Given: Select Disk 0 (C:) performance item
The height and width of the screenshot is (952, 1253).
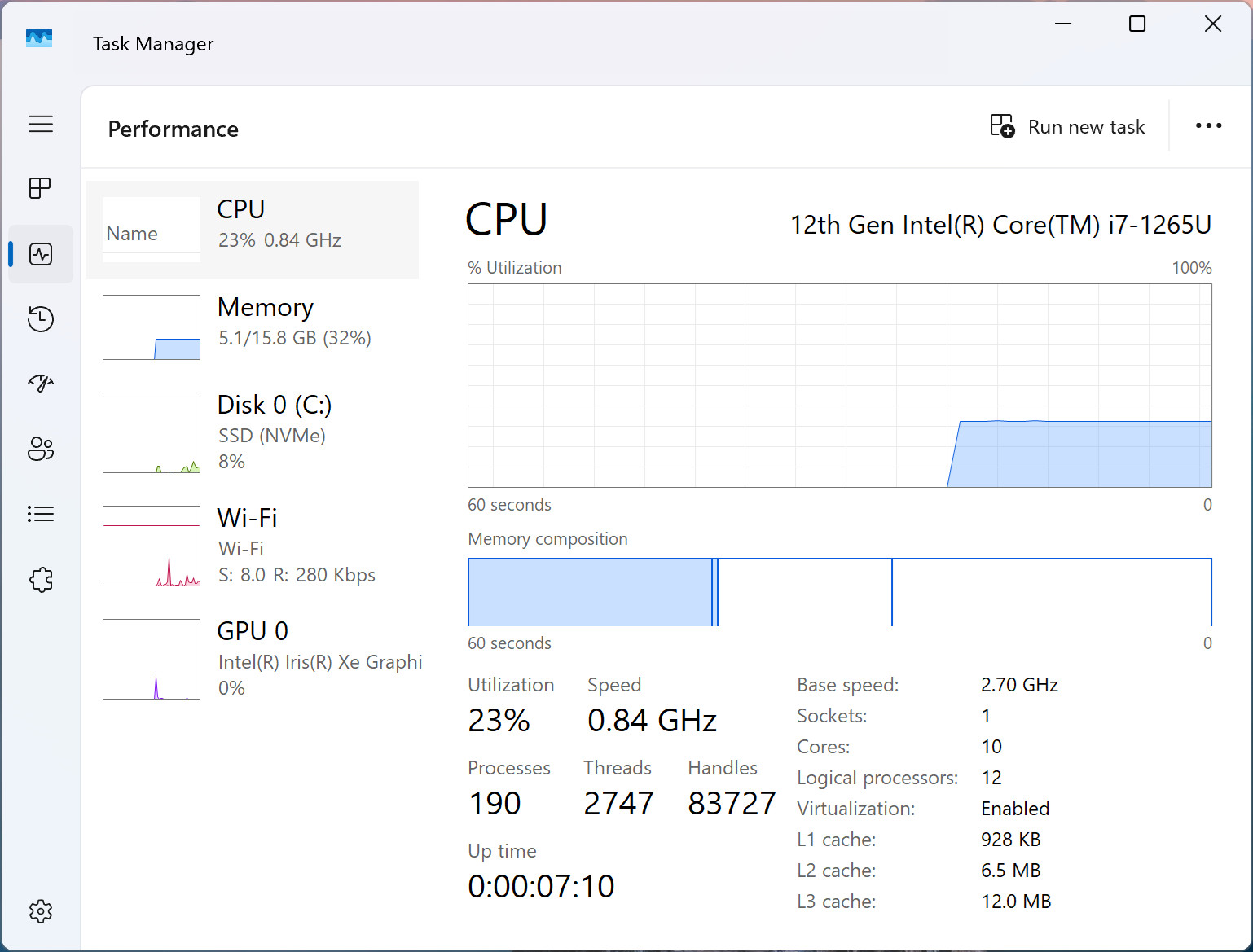Looking at the screenshot, I should tap(253, 432).
